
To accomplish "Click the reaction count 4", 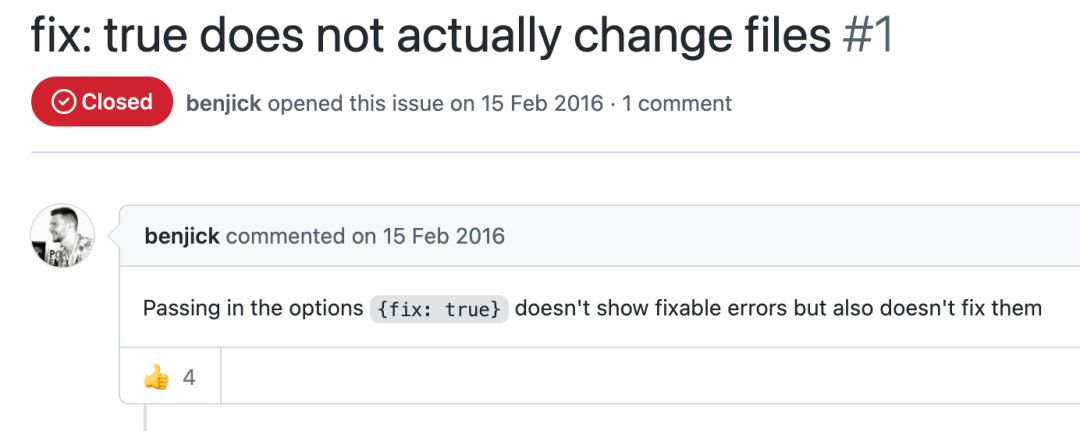I will 189,377.
